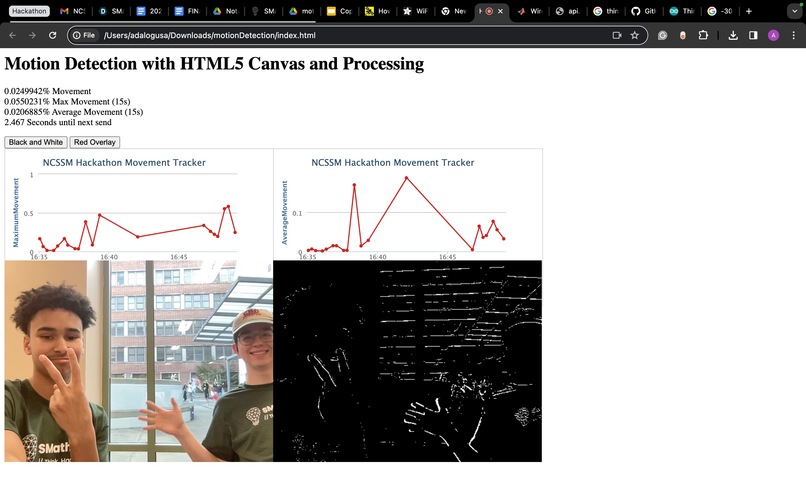Switch to the Google Drive Not tab
806x504 pixels.
tap(225, 11)
